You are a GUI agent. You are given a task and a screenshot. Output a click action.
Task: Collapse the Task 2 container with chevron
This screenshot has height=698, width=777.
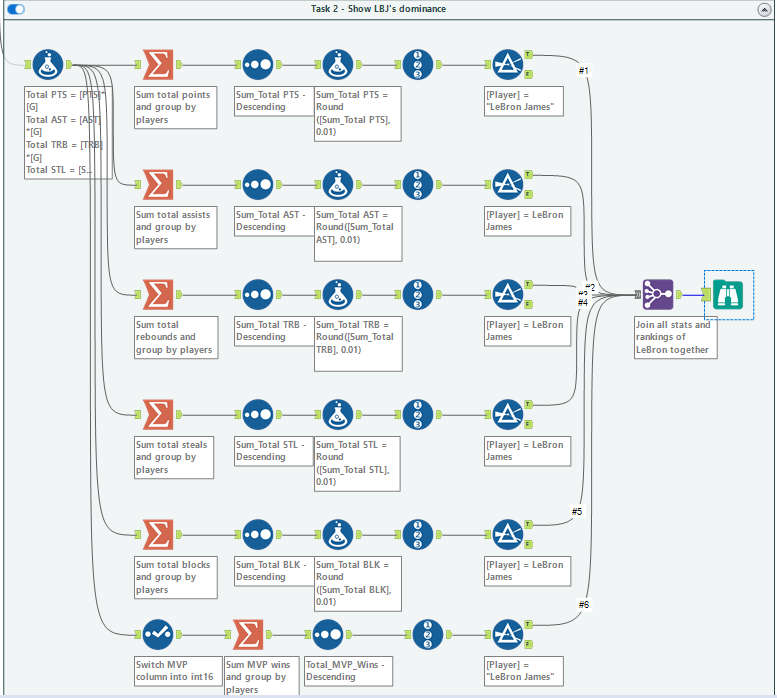coord(761,9)
